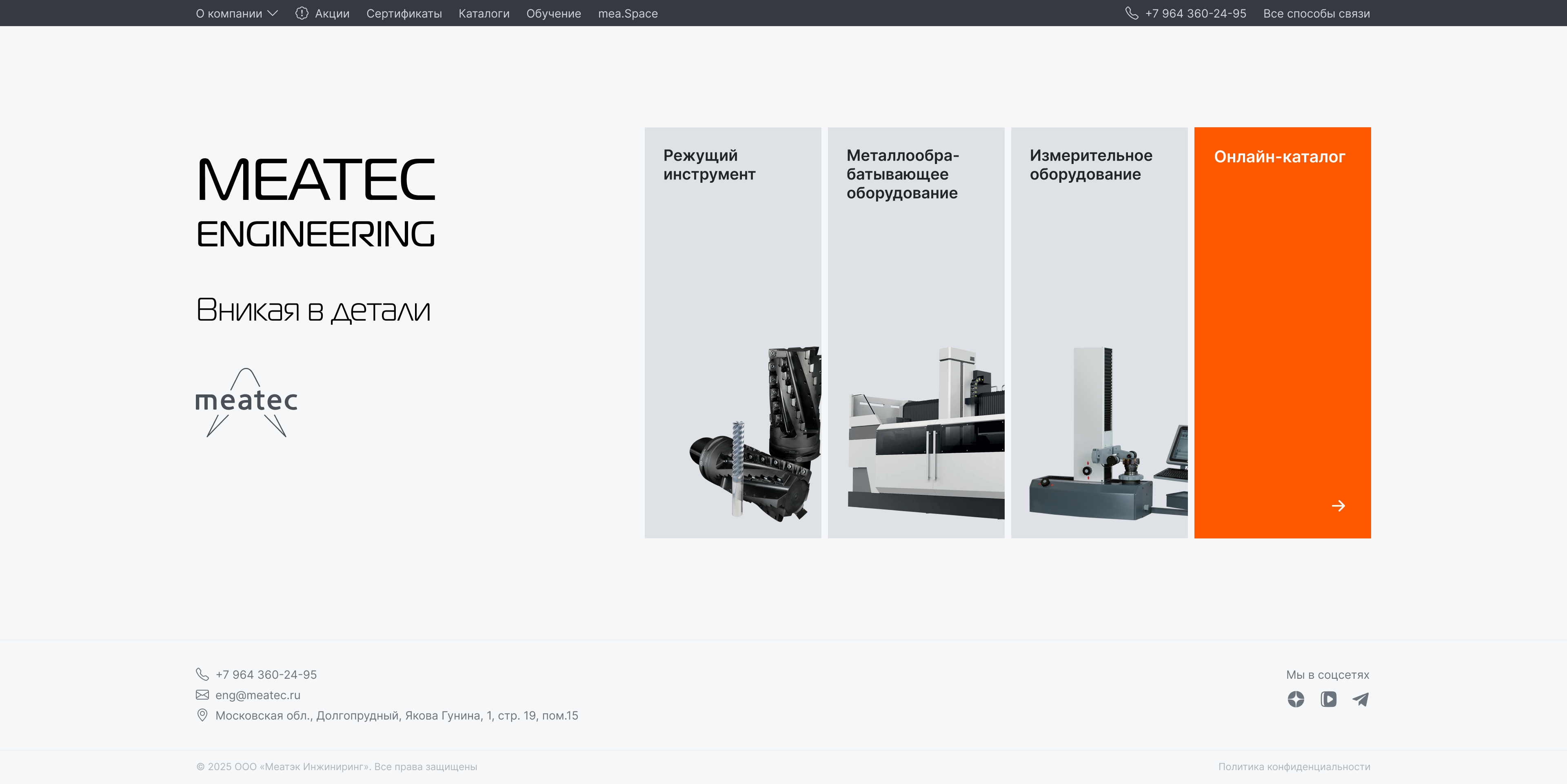Click Все способы связи link
The image size is (1567, 784).
pyautogui.click(x=1316, y=13)
